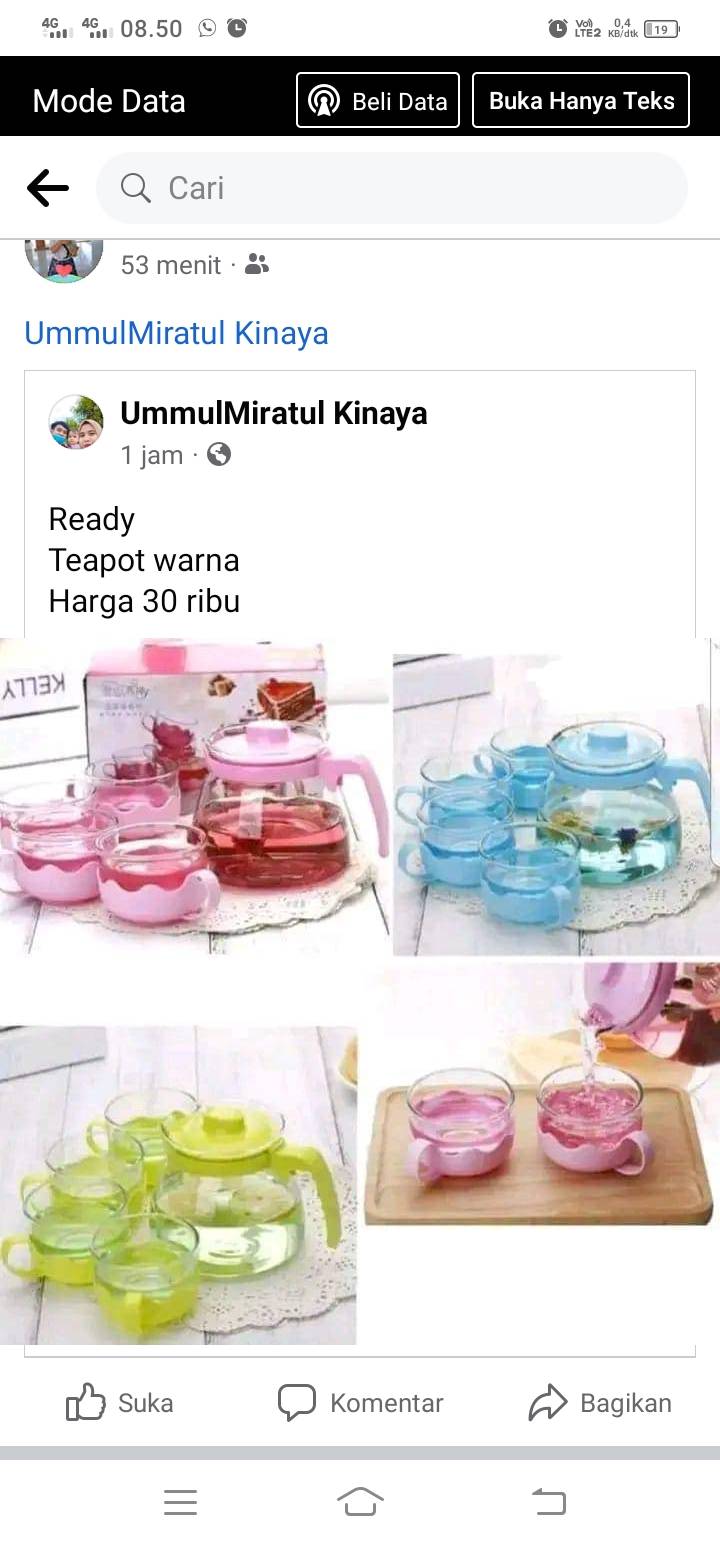Open the bold UmmulMiratul Kinaya author name
Screen dimensions: 720x1544
point(274,413)
